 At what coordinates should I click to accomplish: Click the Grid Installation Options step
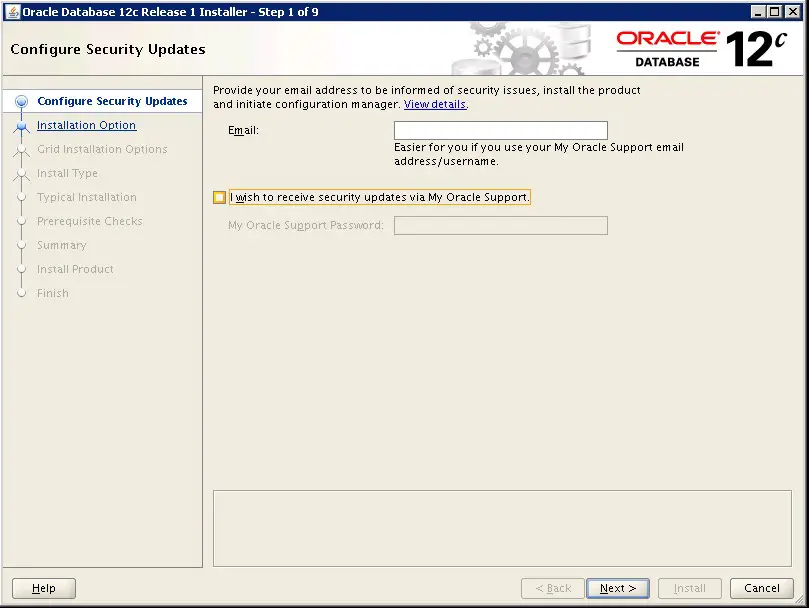click(102, 149)
